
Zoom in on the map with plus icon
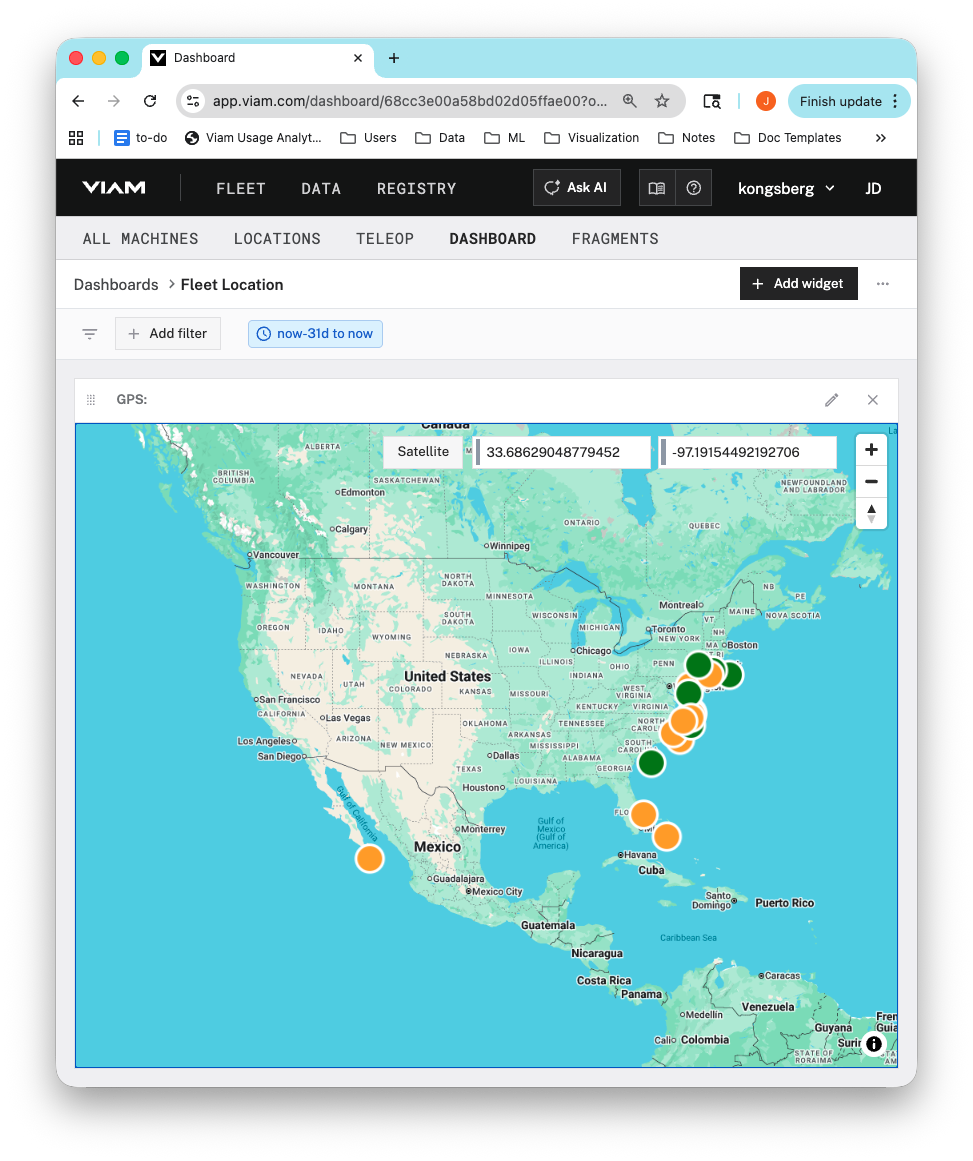871,449
